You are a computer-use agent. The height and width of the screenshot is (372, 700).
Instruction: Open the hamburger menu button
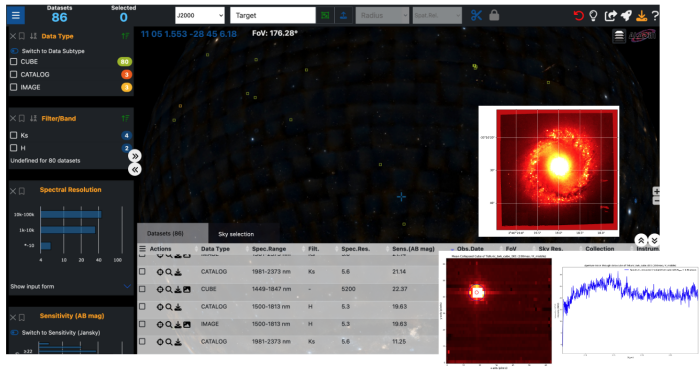click(x=16, y=16)
